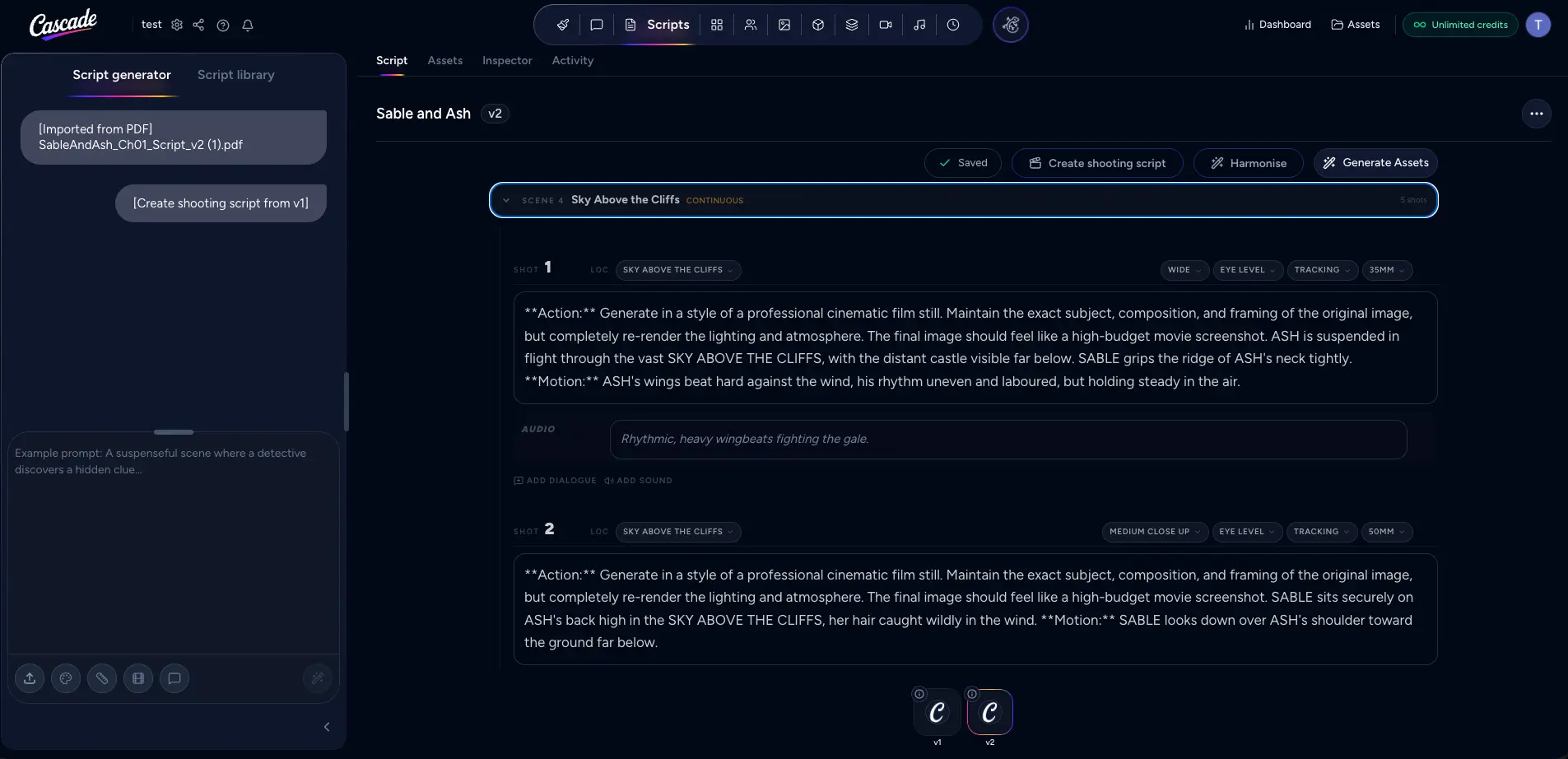Viewport: 1568px width, 759px height.
Task: Open the notifications bell icon
Action: pyautogui.click(x=248, y=26)
